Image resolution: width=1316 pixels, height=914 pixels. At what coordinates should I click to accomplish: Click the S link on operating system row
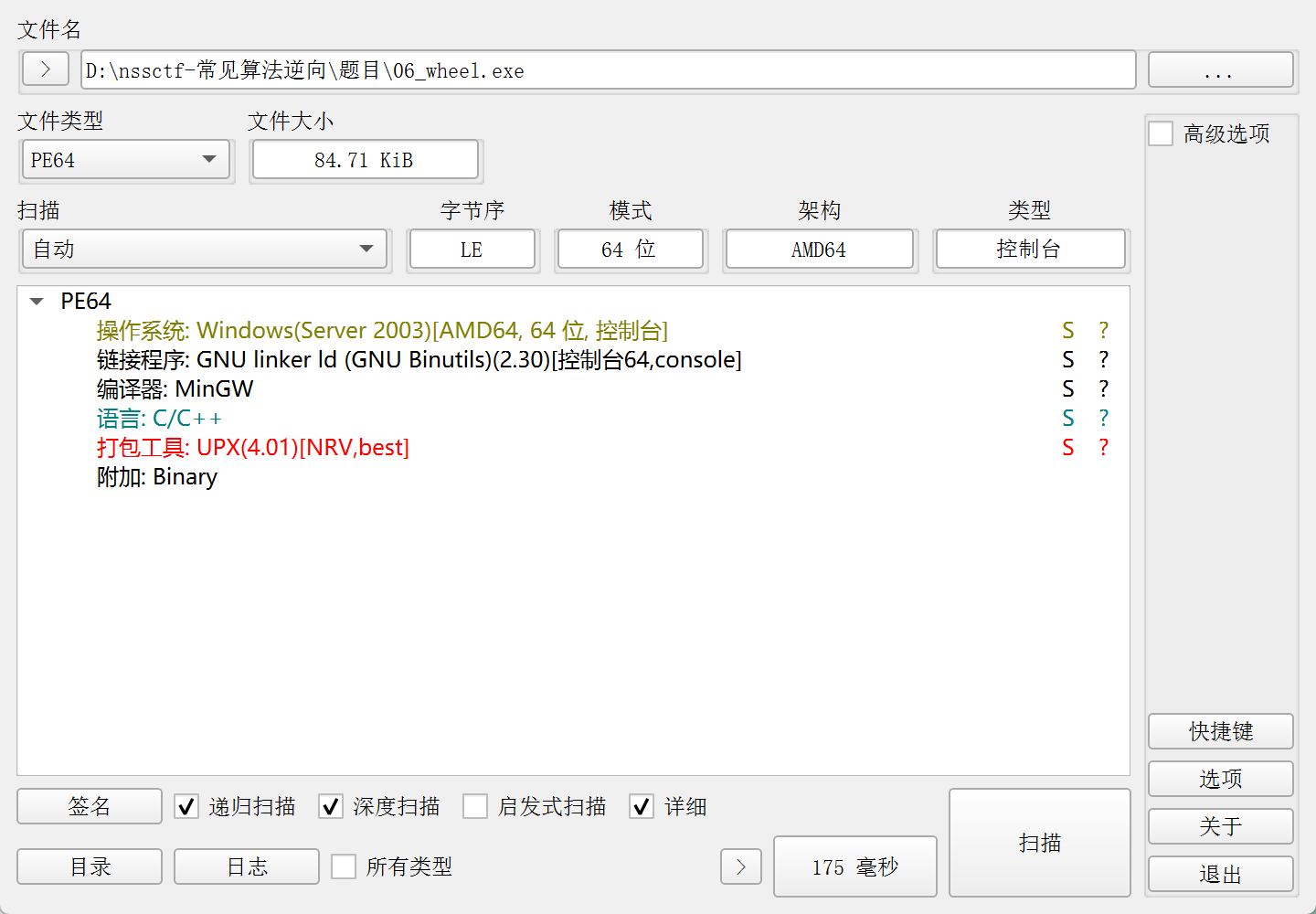[x=1067, y=331]
